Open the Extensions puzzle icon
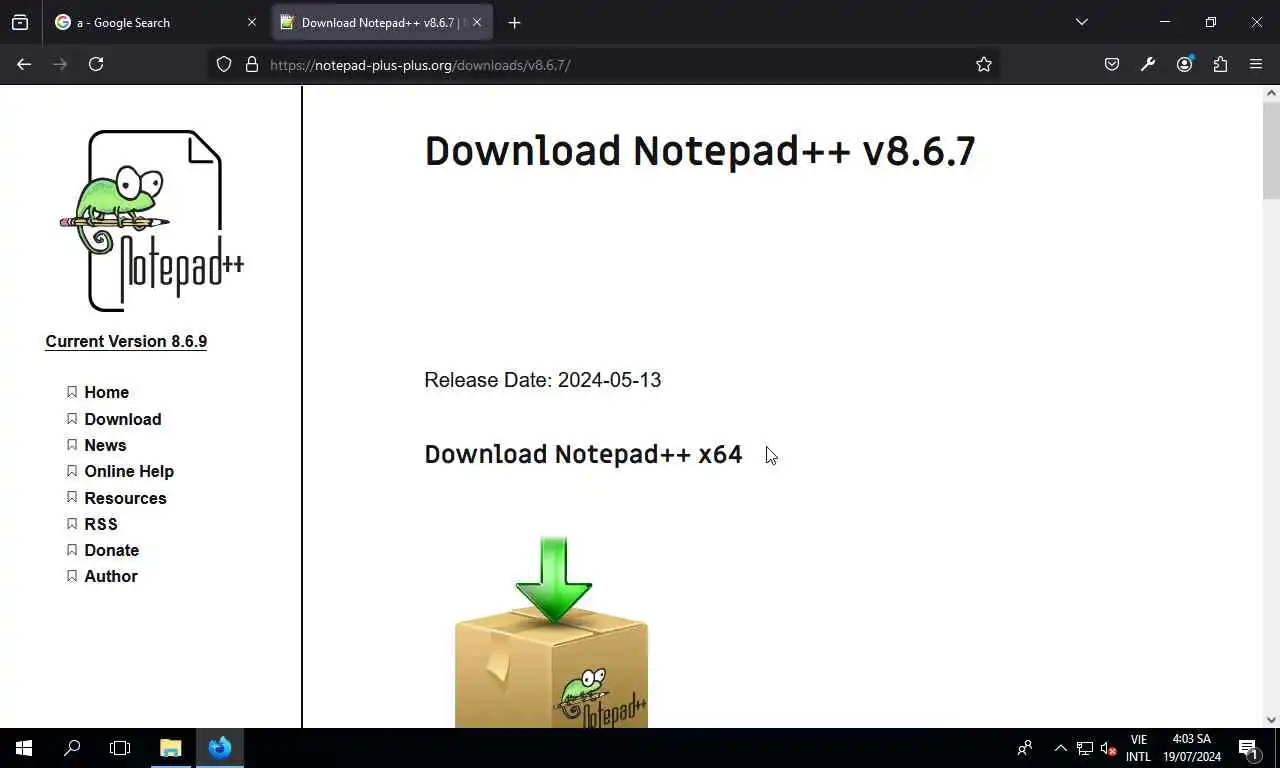1280x768 pixels. pyautogui.click(x=1220, y=64)
